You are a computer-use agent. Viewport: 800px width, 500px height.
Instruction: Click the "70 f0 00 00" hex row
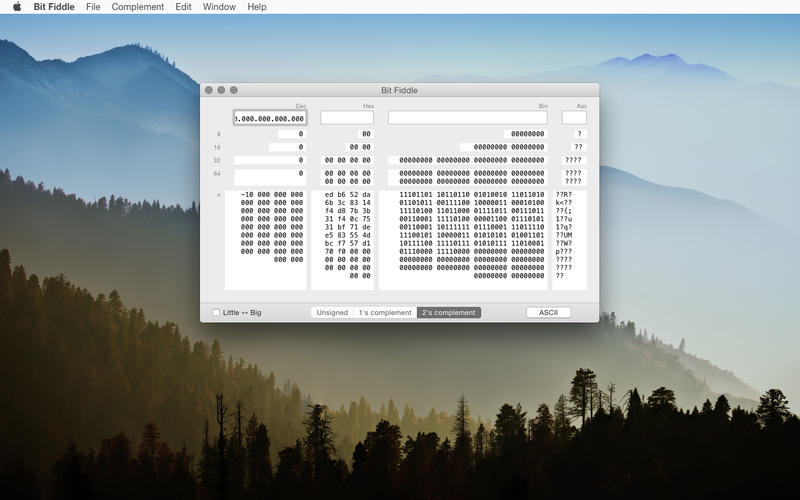[x=347, y=252]
